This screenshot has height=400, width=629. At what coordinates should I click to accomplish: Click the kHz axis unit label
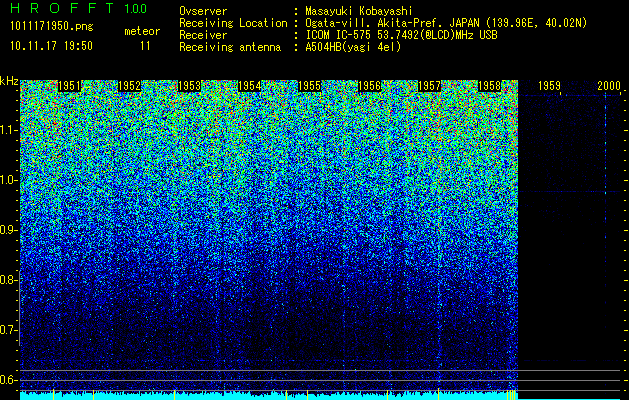[9, 81]
